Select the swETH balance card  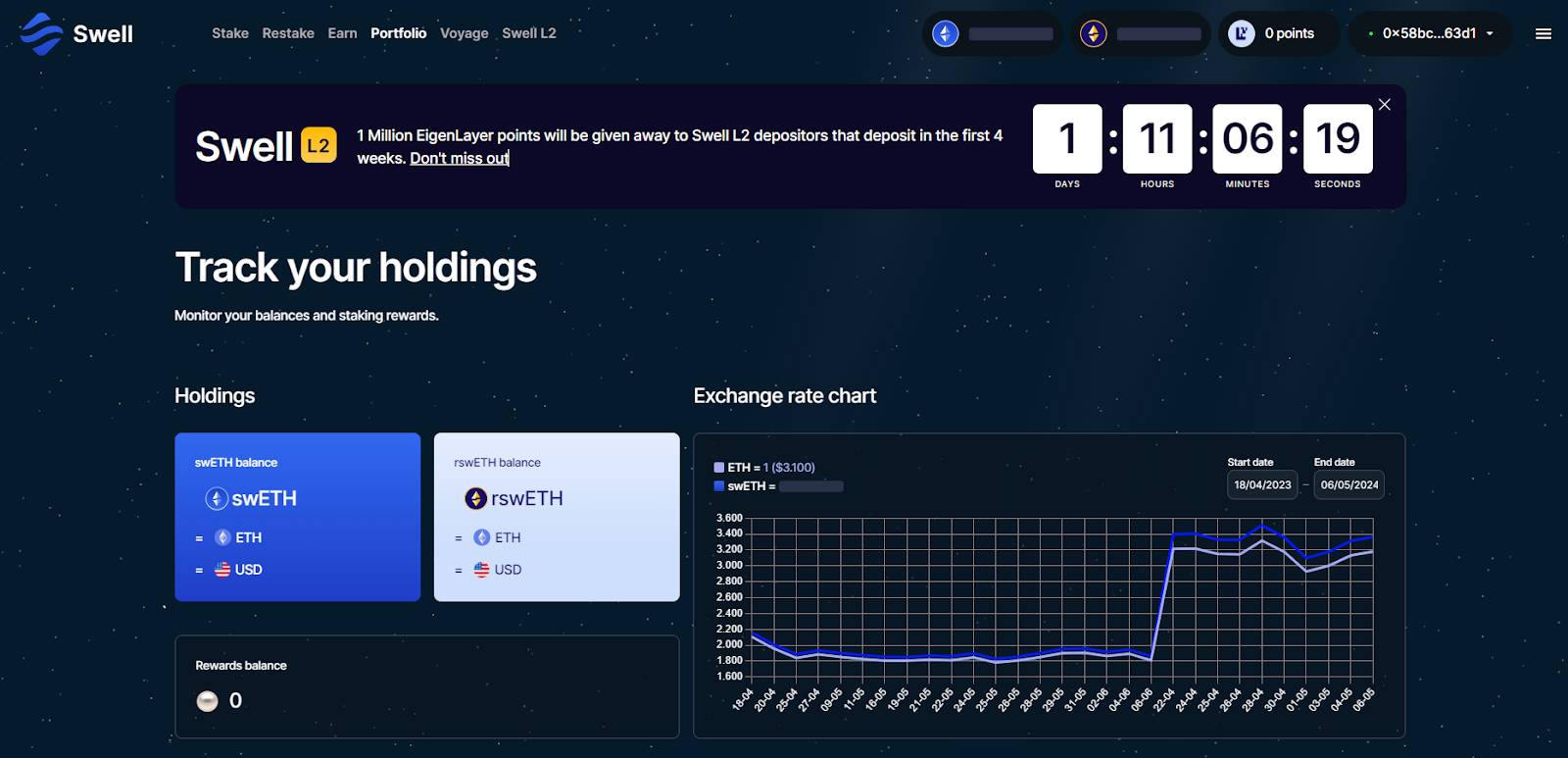click(x=297, y=517)
